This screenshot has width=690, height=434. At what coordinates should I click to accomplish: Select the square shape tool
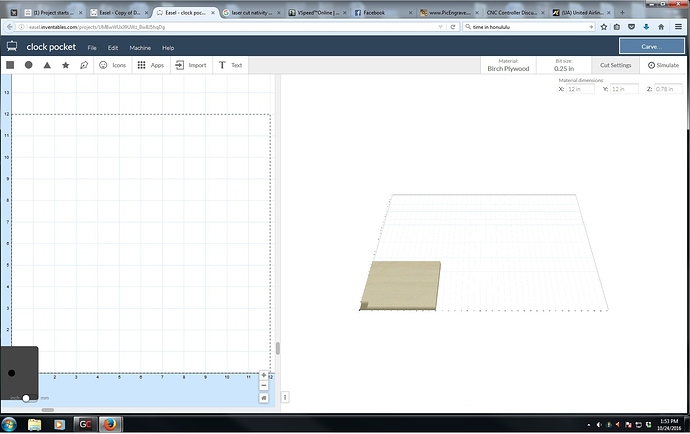pyautogui.click(x=10, y=65)
